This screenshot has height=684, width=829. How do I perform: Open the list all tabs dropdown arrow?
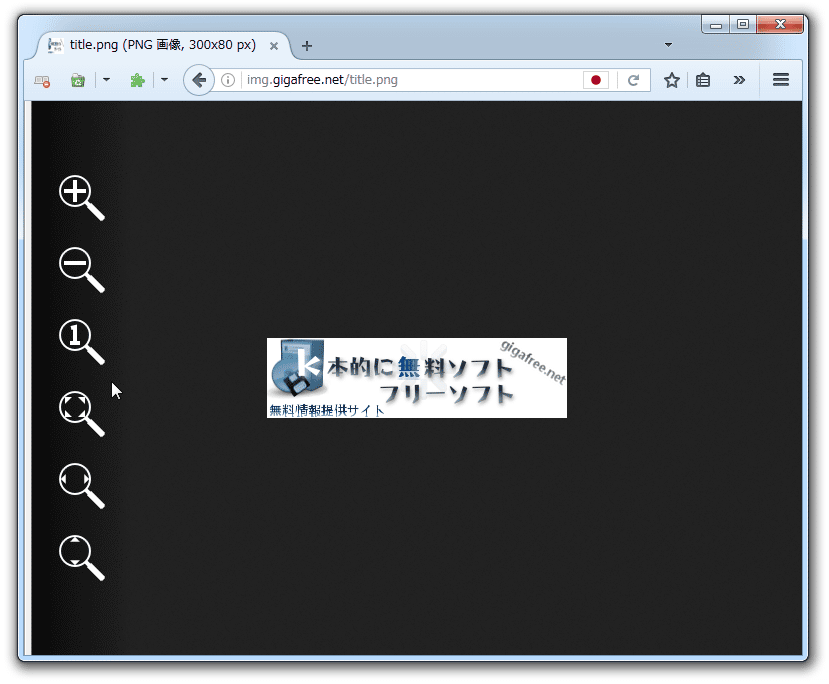pyautogui.click(x=668, y=45)
